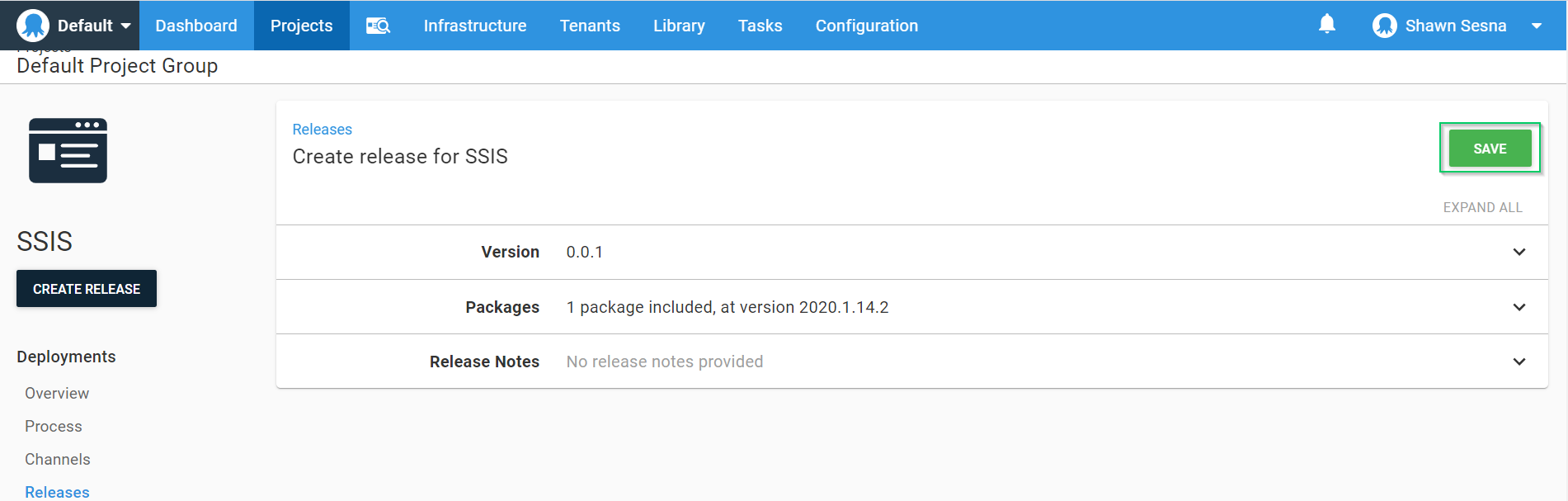Open the Library menu item
This screenshot has width=1568, height=501.
pos(679,26)
